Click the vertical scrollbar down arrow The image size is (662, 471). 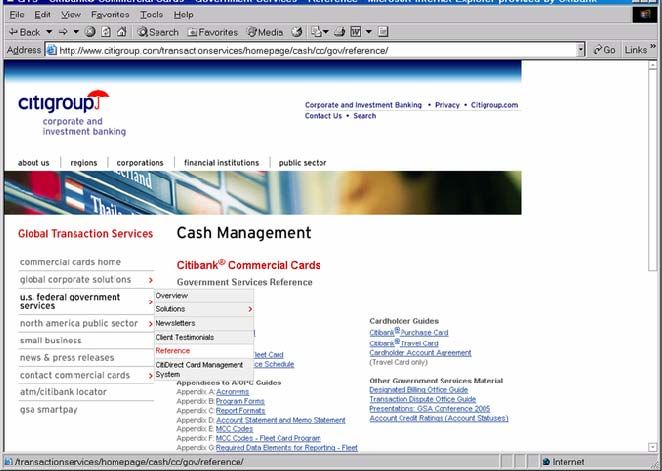(x=653, y=447)
